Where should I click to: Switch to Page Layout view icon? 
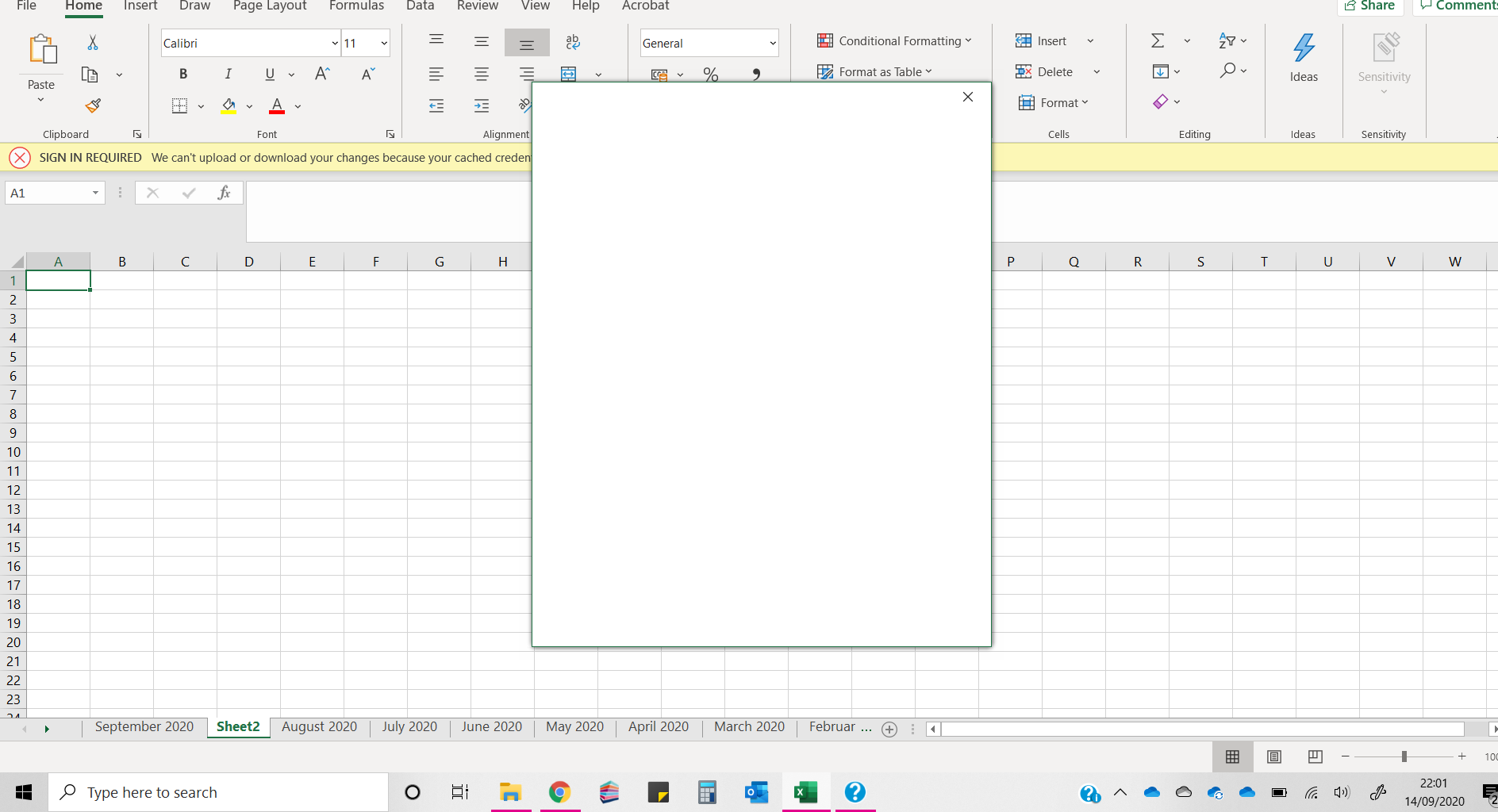pyautogui.click(x=1274, y=756)
